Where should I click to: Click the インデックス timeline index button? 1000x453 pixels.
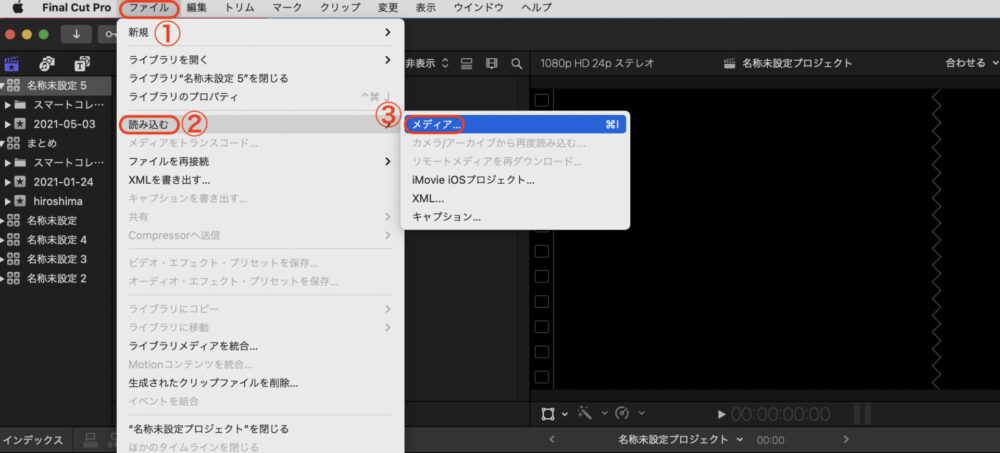[x=34, y=440]
